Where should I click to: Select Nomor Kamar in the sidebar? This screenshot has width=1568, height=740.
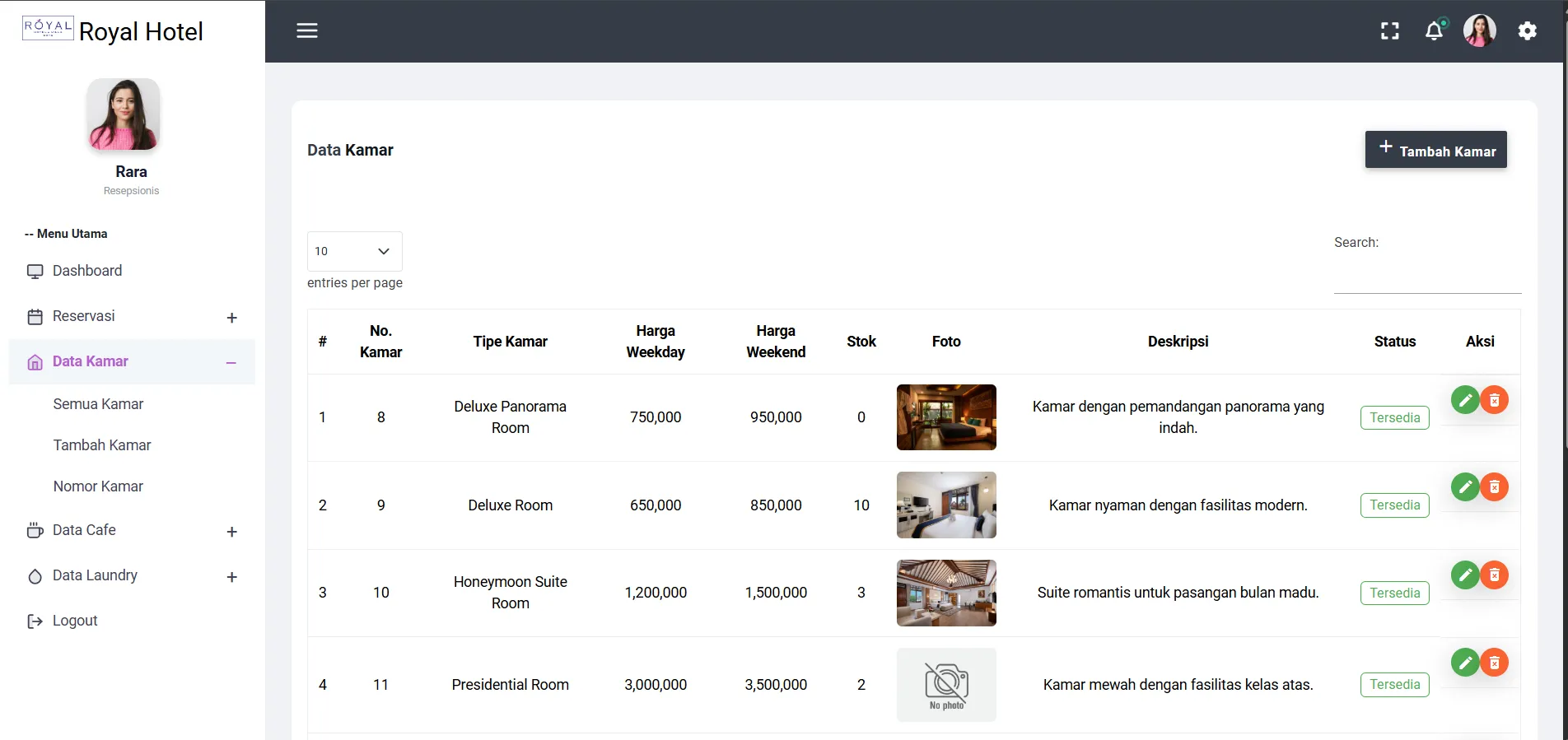point(98,486)
